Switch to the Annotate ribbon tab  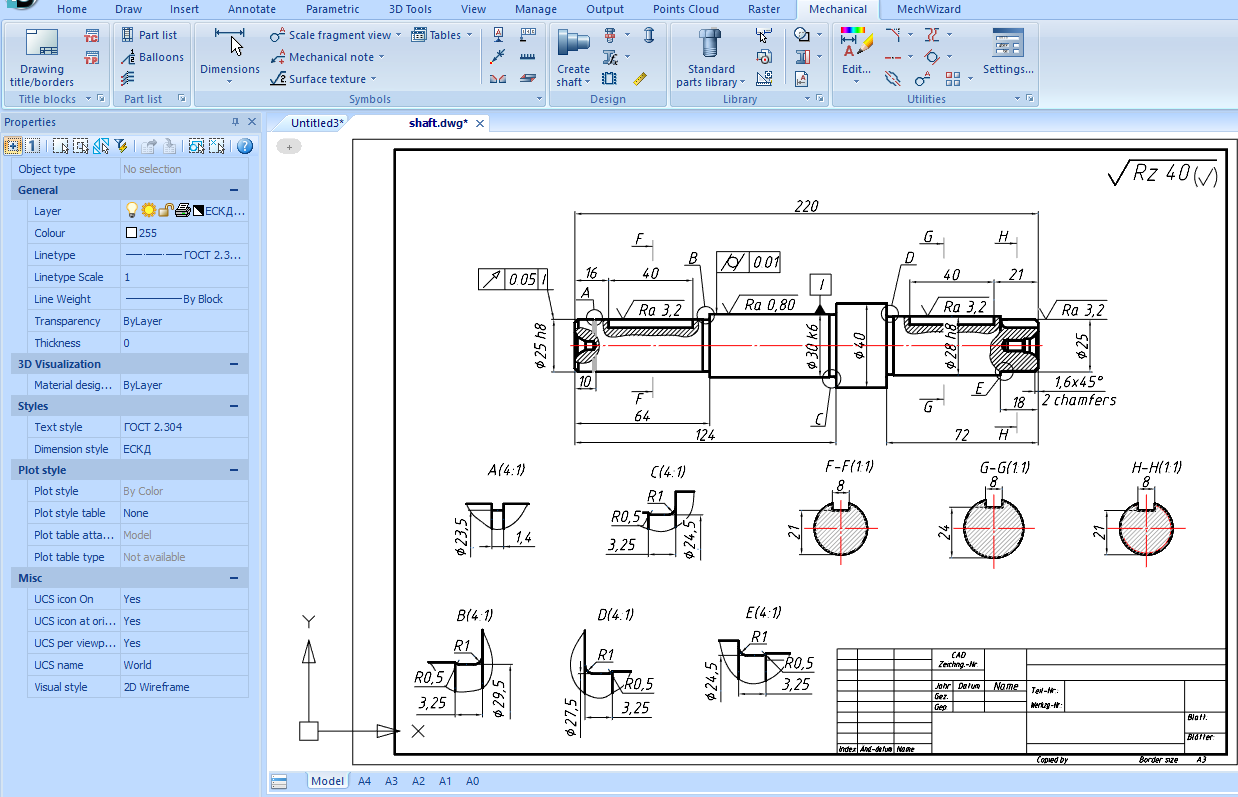tap(251, 9)
